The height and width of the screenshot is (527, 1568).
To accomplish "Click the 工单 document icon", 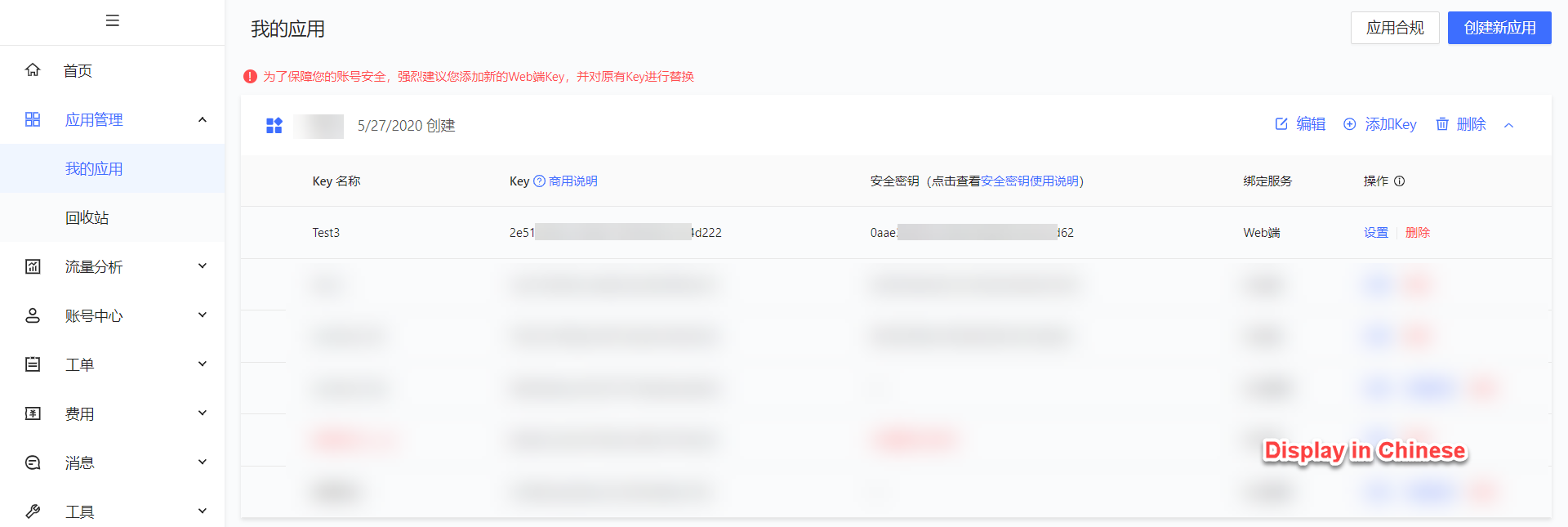I will (33, 364).
